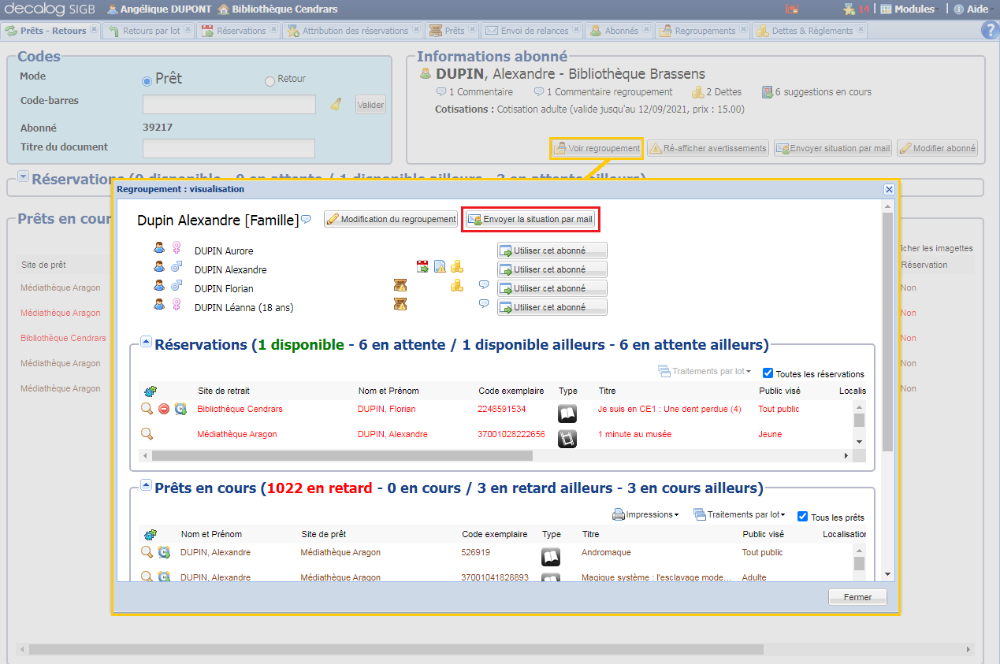
Task: Click 'Envoyer la situation par mail'
Action: point(530,218)
